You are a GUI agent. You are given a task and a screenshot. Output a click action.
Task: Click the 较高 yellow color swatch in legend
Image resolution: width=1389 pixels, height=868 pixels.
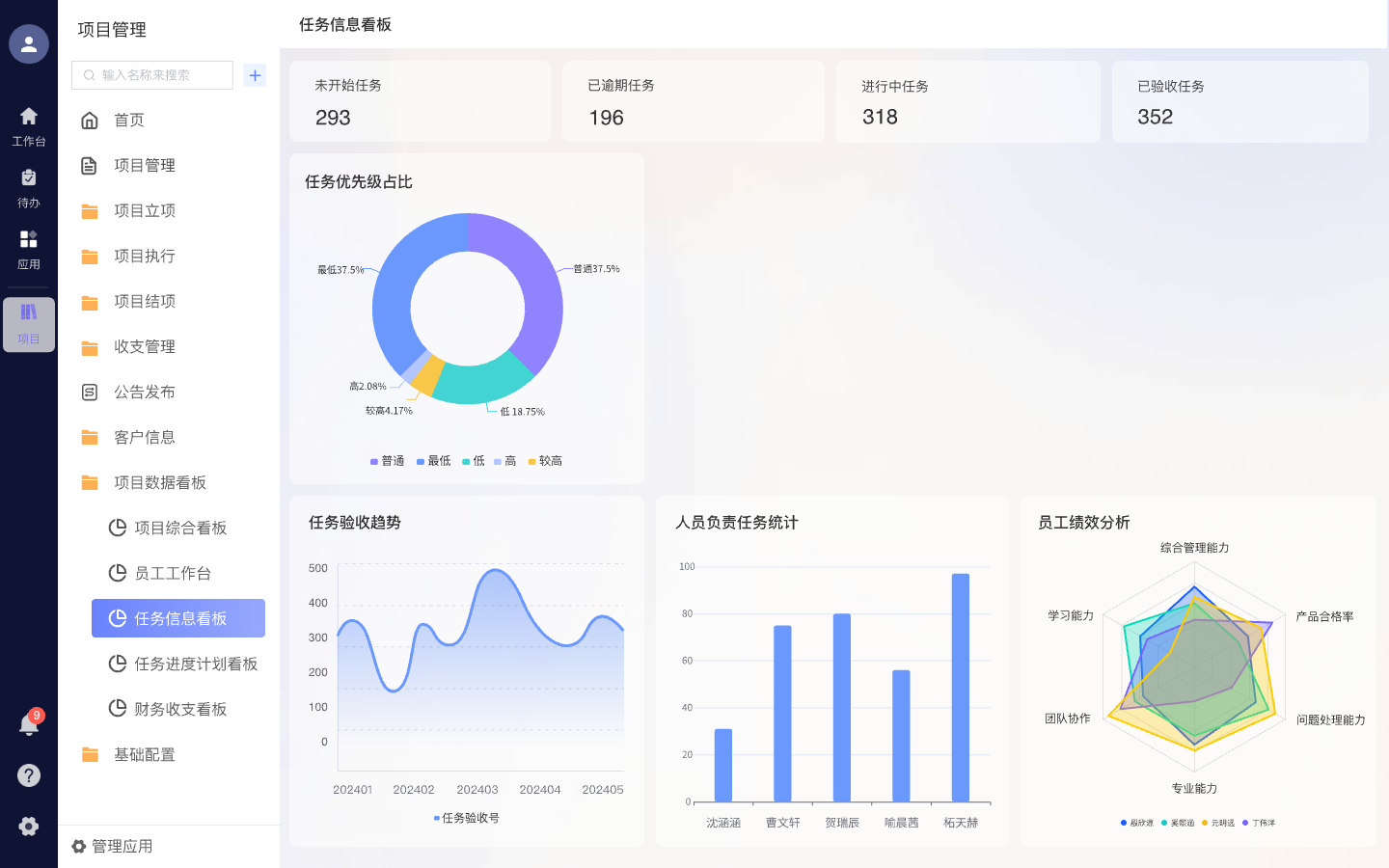[533, 460]
